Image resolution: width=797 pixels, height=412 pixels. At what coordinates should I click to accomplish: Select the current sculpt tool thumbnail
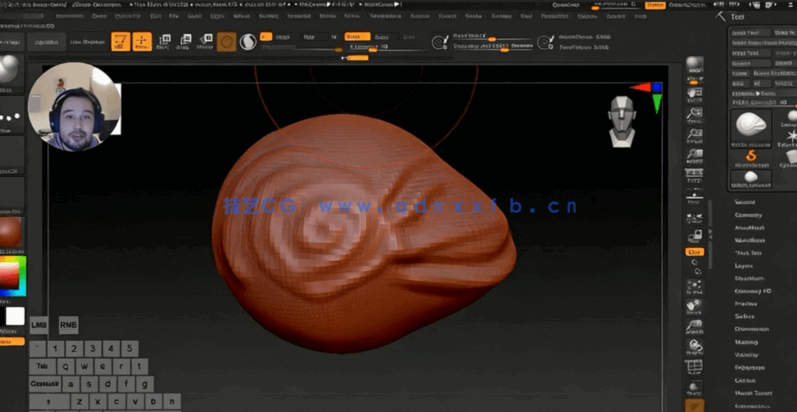pos(751,128)
